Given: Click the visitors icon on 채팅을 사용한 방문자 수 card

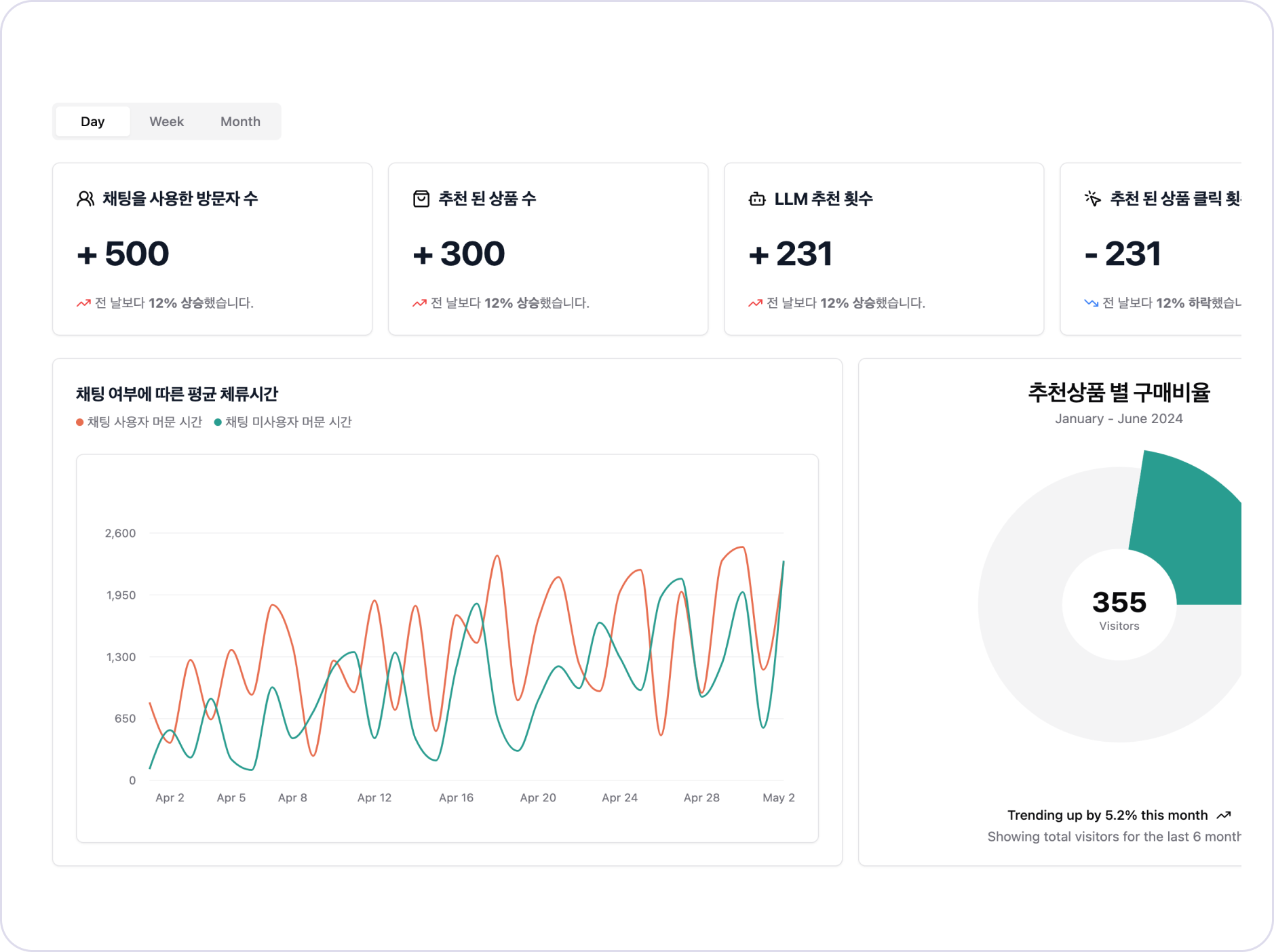Looking at the screenshot, I should click(x=85, y=199).
